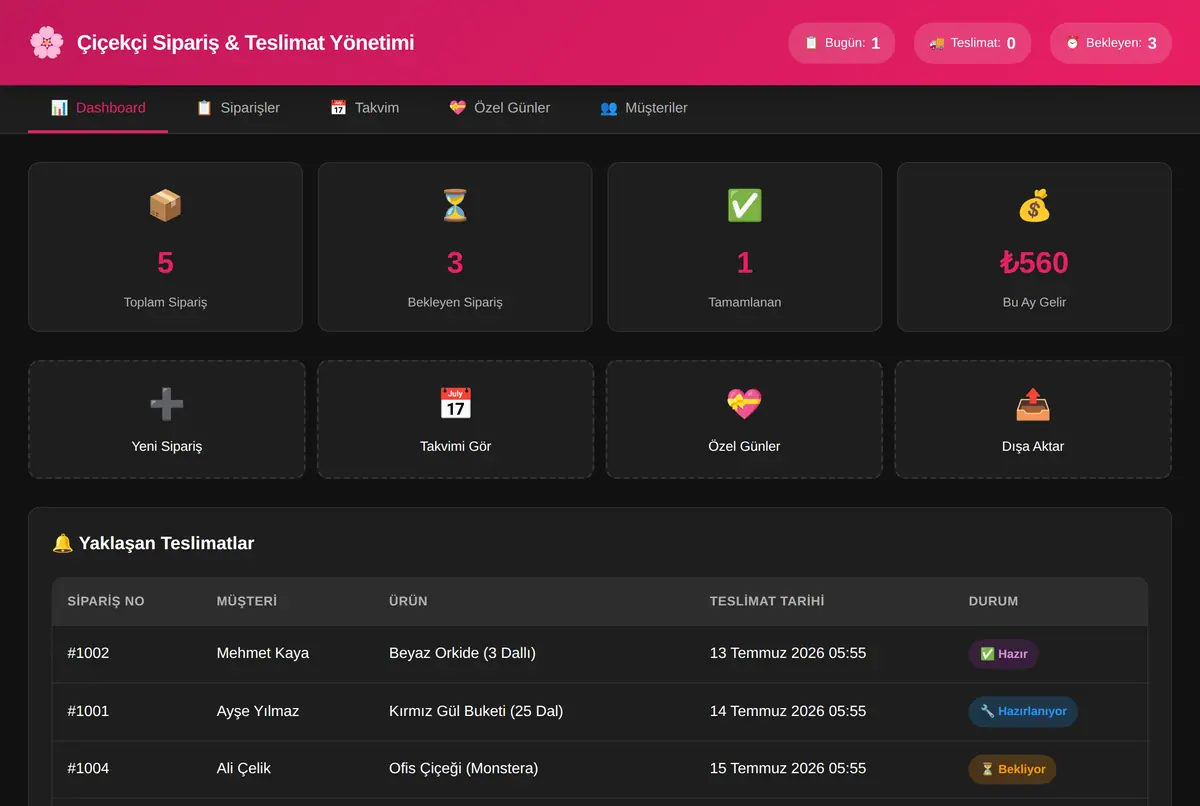Open the Takvim tab
Screen dimensions: 1200x806
point(364,108)
